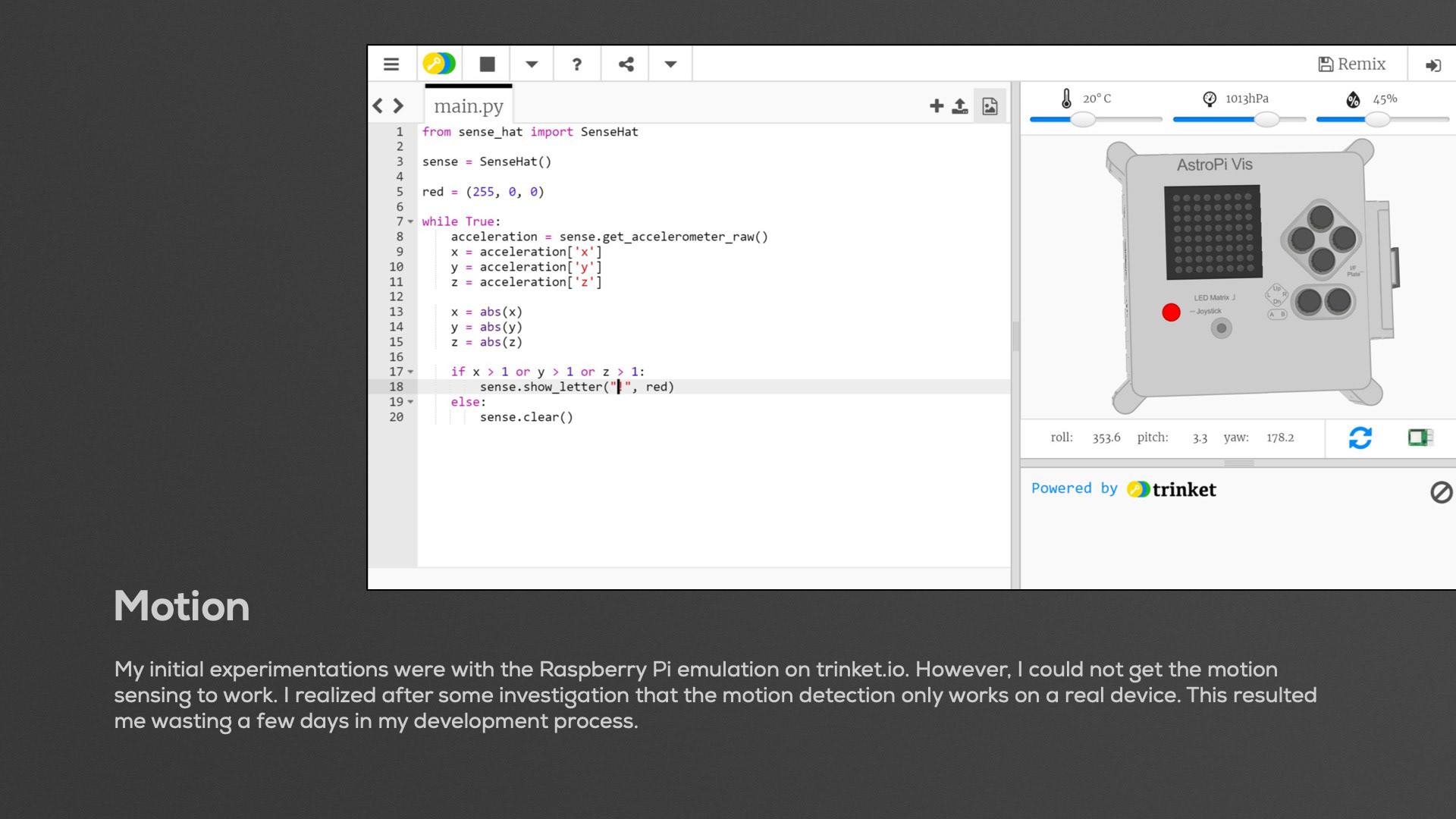The width and height of the screenshot is (1456, 819).
Task: Click the sign in arrow icon
Action: [x=1432, y=65]
